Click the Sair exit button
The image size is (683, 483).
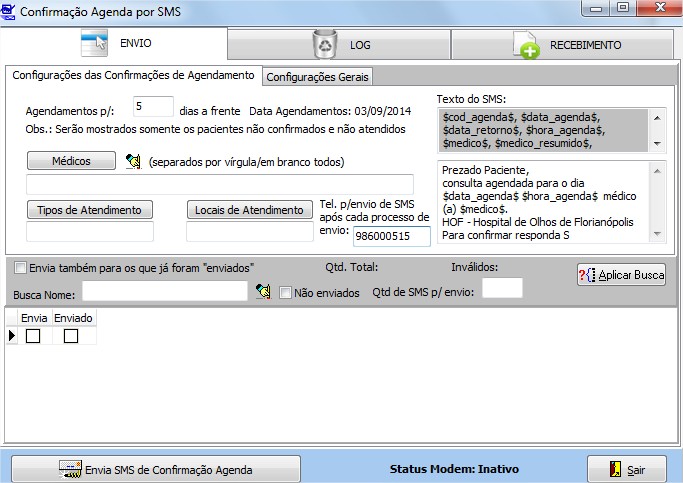(626, 468)
